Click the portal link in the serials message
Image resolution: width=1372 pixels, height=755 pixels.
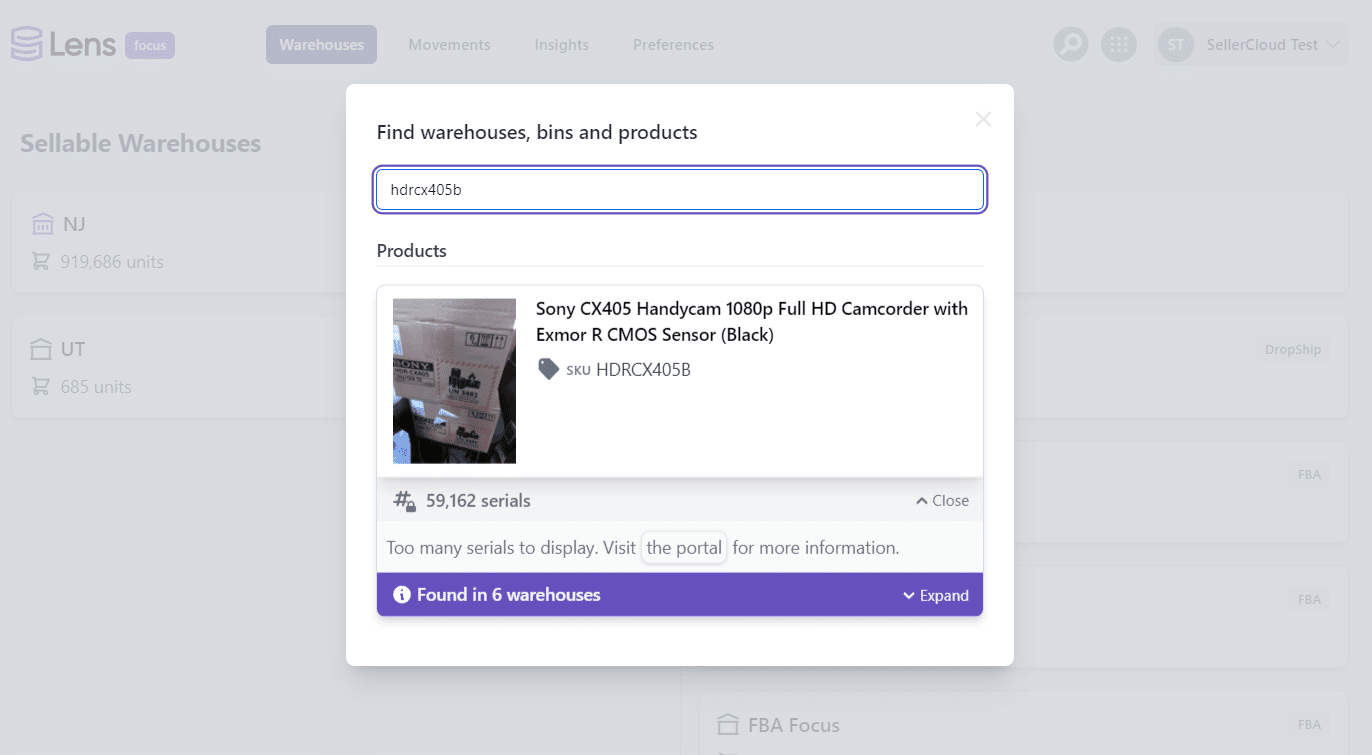[x=683, y=547]
